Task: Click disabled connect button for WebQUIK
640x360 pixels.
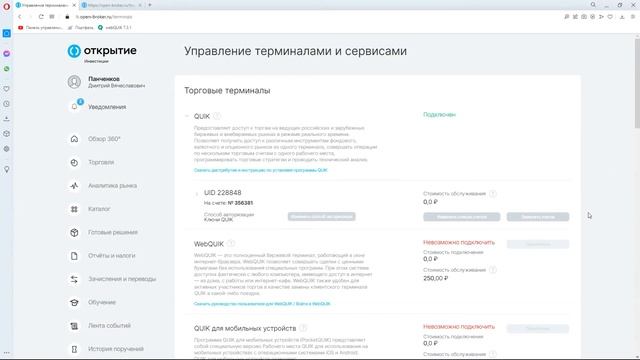Action: click(538, 244)
